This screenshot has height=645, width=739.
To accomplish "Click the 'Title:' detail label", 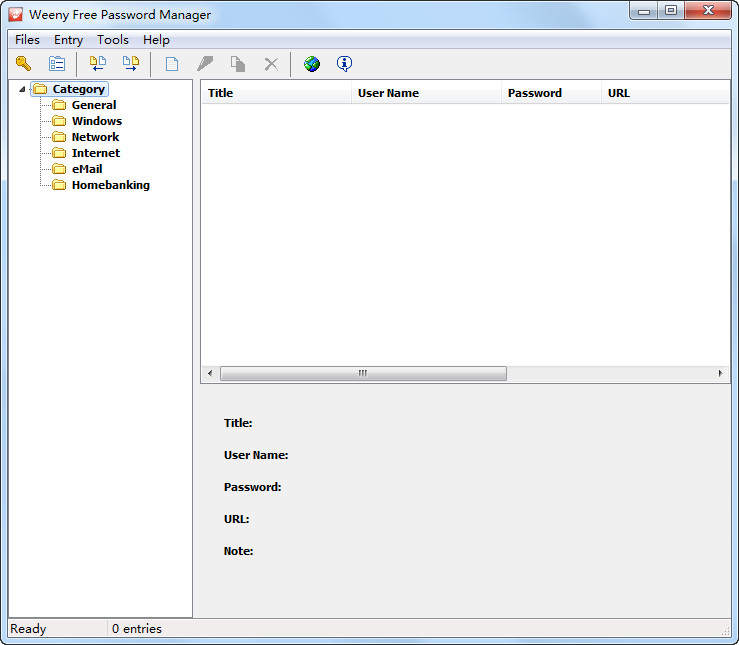I will tap(238, 423).
